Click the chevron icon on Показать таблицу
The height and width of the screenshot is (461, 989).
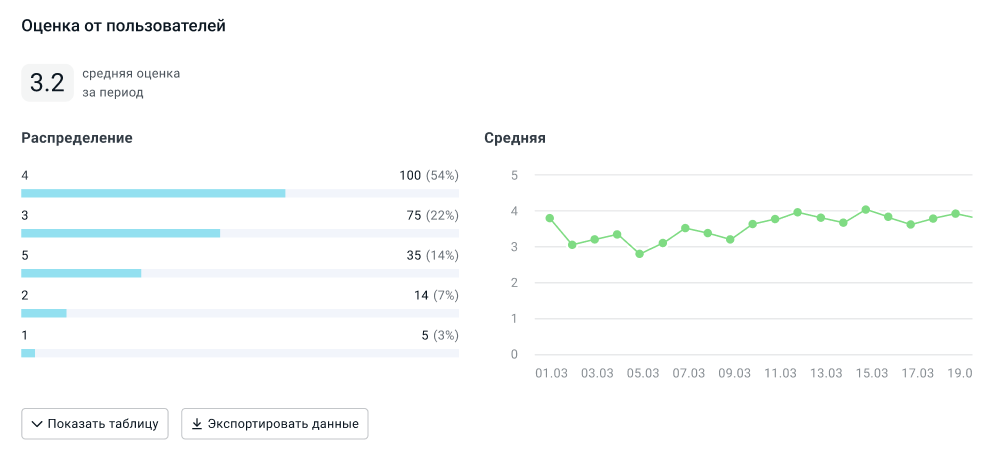click(37, 424)
